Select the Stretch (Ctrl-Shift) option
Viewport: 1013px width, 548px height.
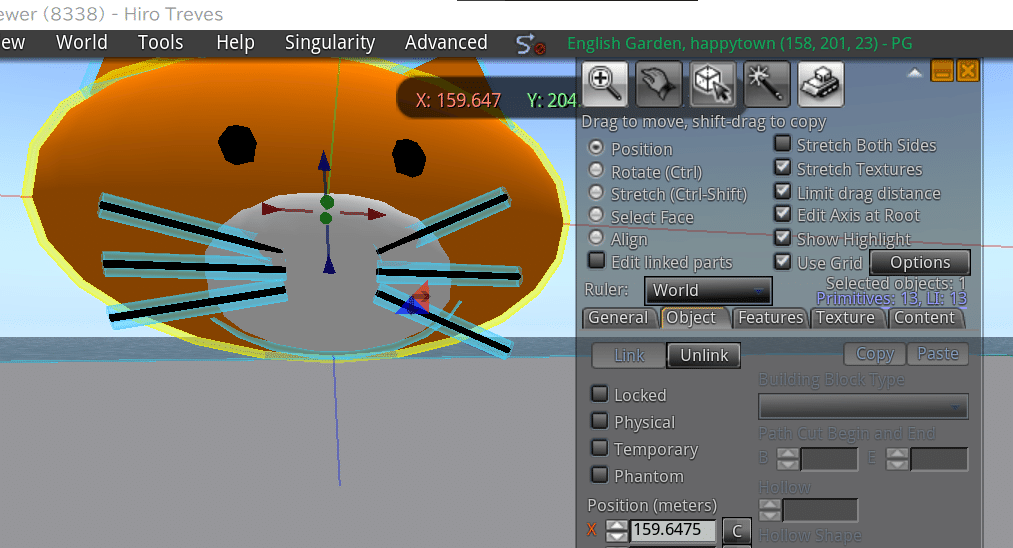(596, 193)
